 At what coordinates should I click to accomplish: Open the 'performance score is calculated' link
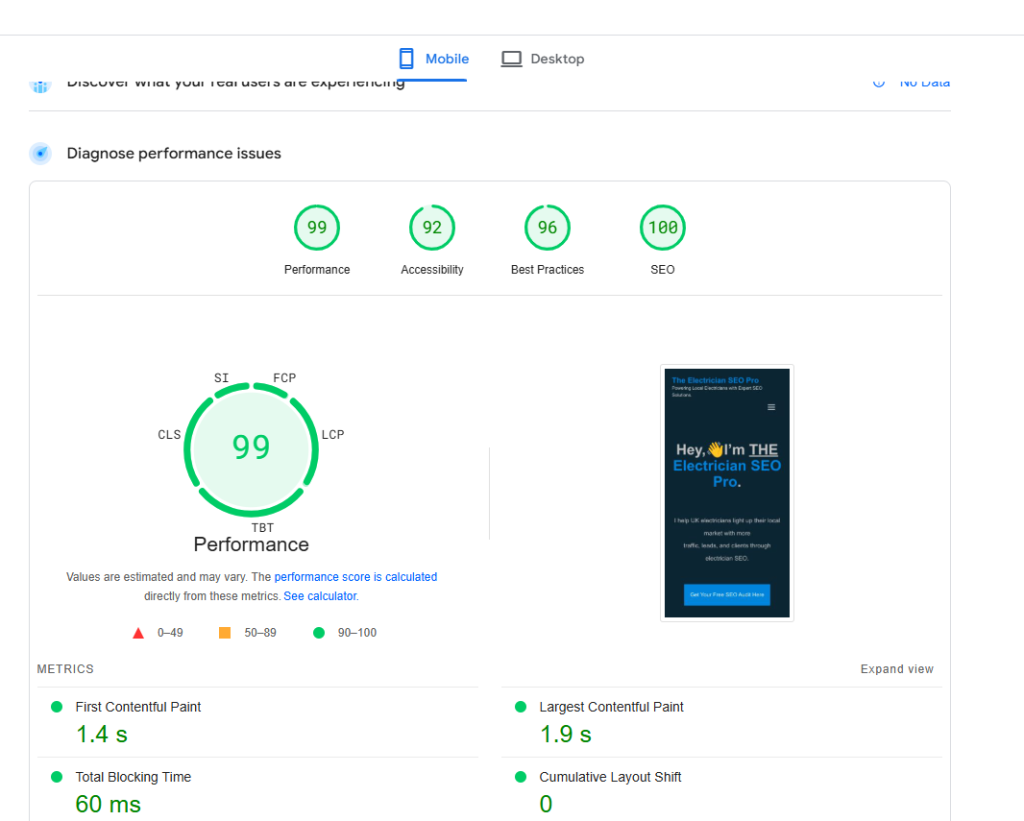tap(355, 577)
